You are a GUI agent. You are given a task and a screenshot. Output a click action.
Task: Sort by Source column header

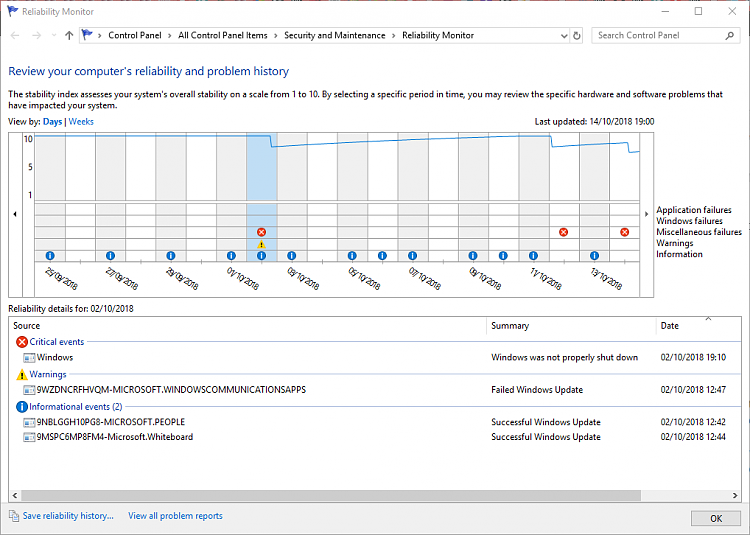[x=248, y=326]
